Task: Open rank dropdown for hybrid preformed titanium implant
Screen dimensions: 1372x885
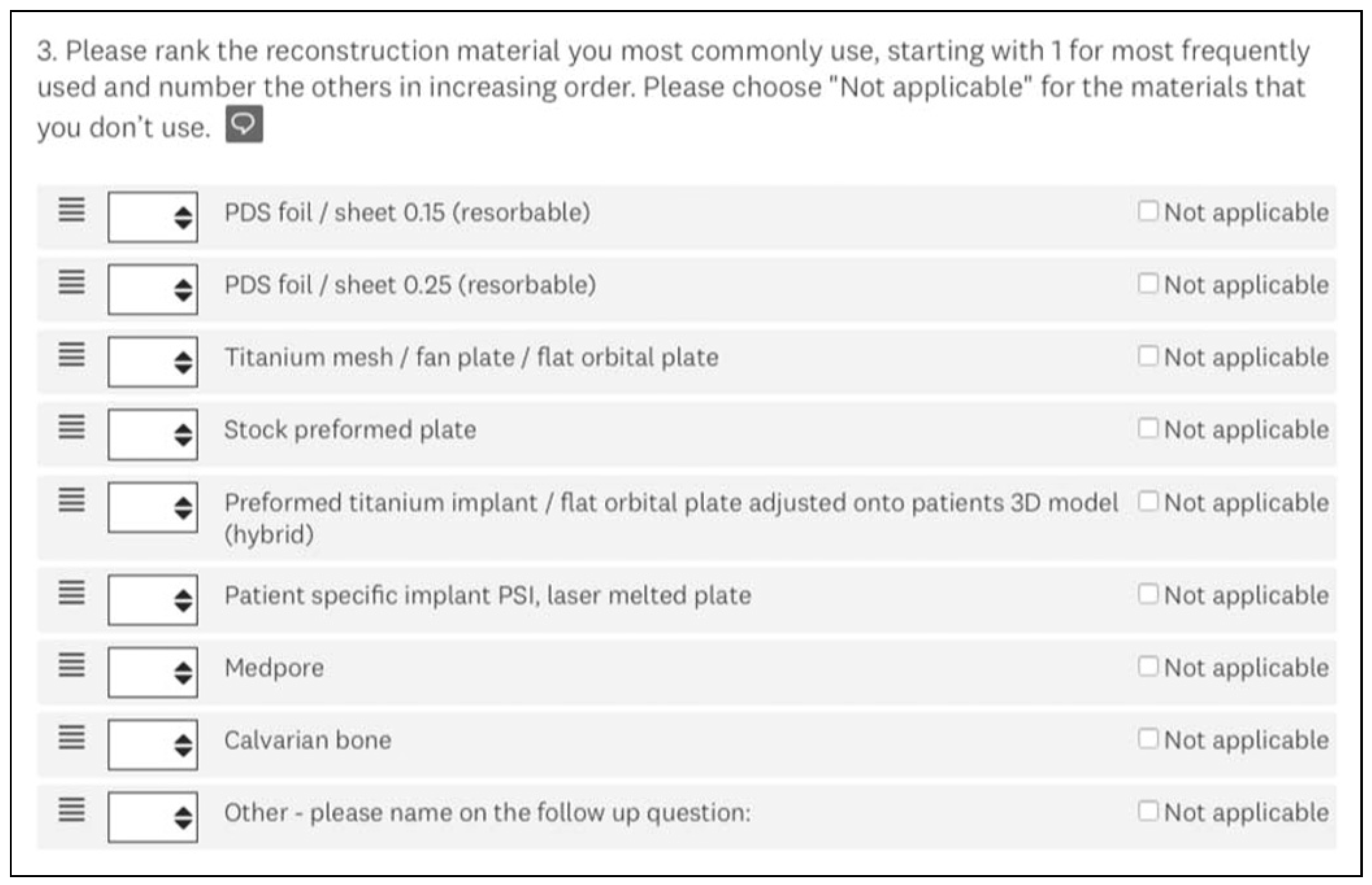Action: coord(153,507)
